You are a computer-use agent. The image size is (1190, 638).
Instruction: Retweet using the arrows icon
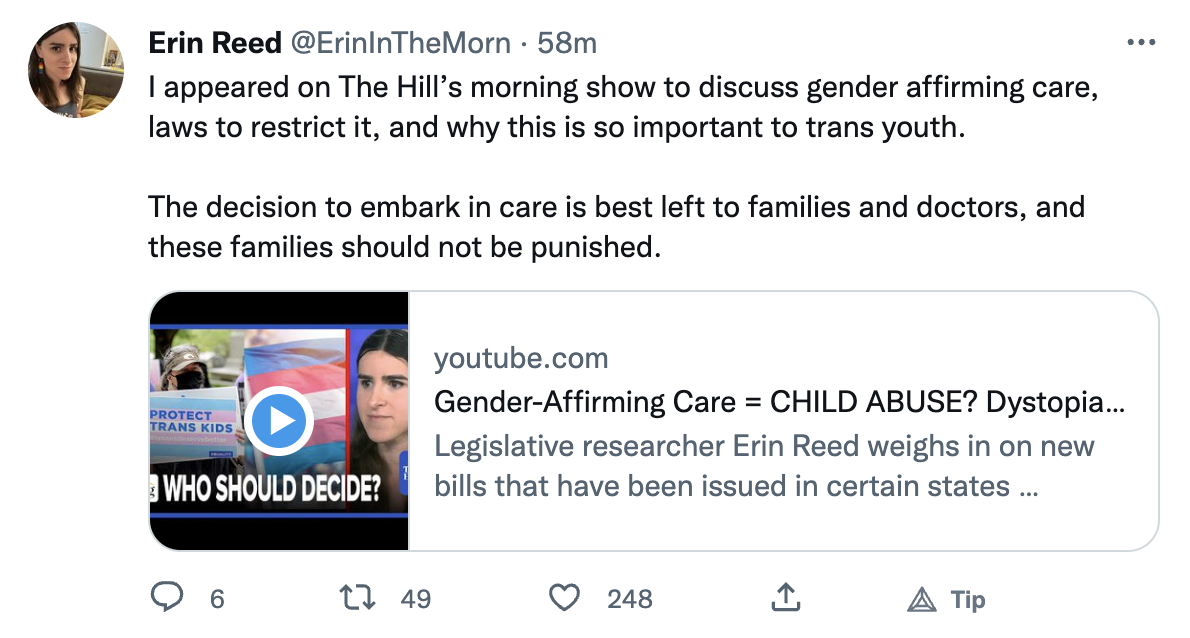click(357, 598)
